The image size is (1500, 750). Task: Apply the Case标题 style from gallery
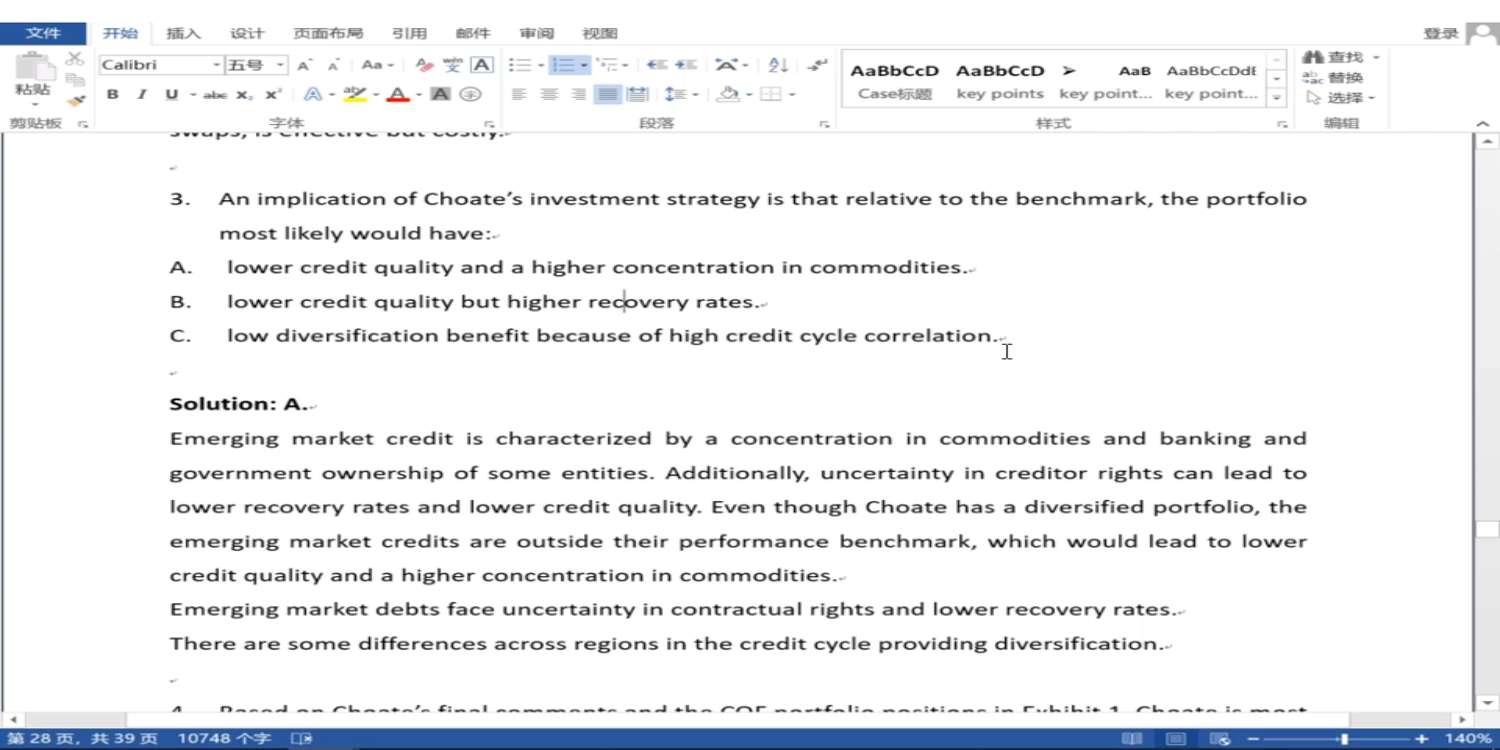click(894, 81)
